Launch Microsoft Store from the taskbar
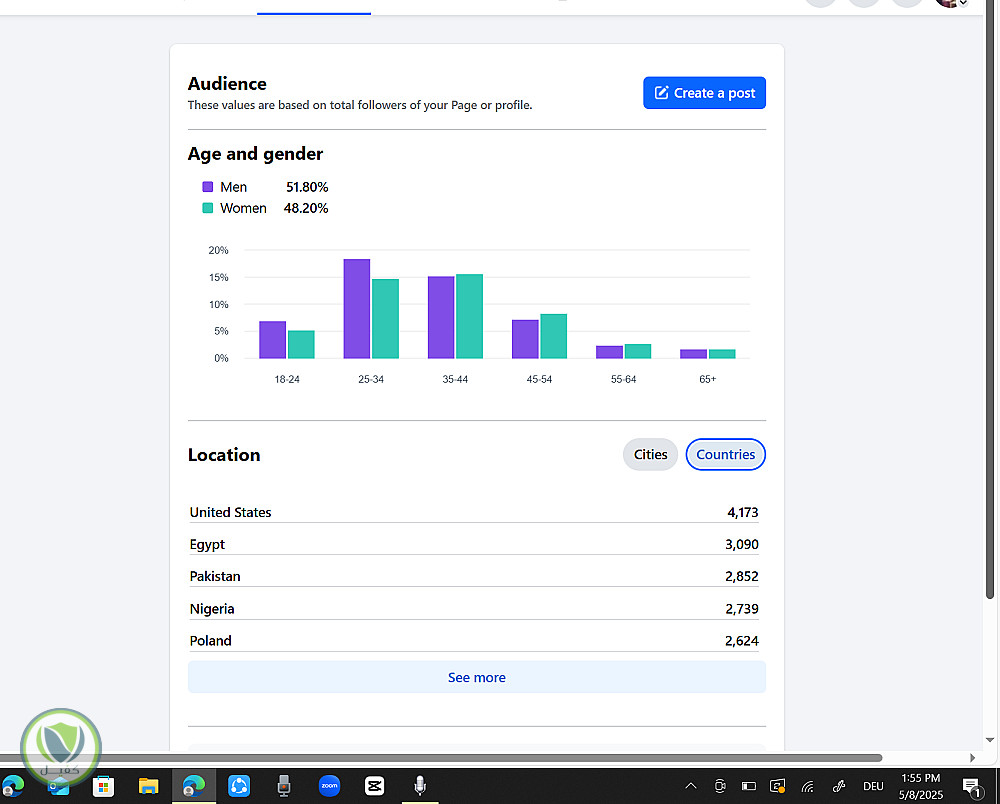The image size is (1000, 804). [103, 786]
